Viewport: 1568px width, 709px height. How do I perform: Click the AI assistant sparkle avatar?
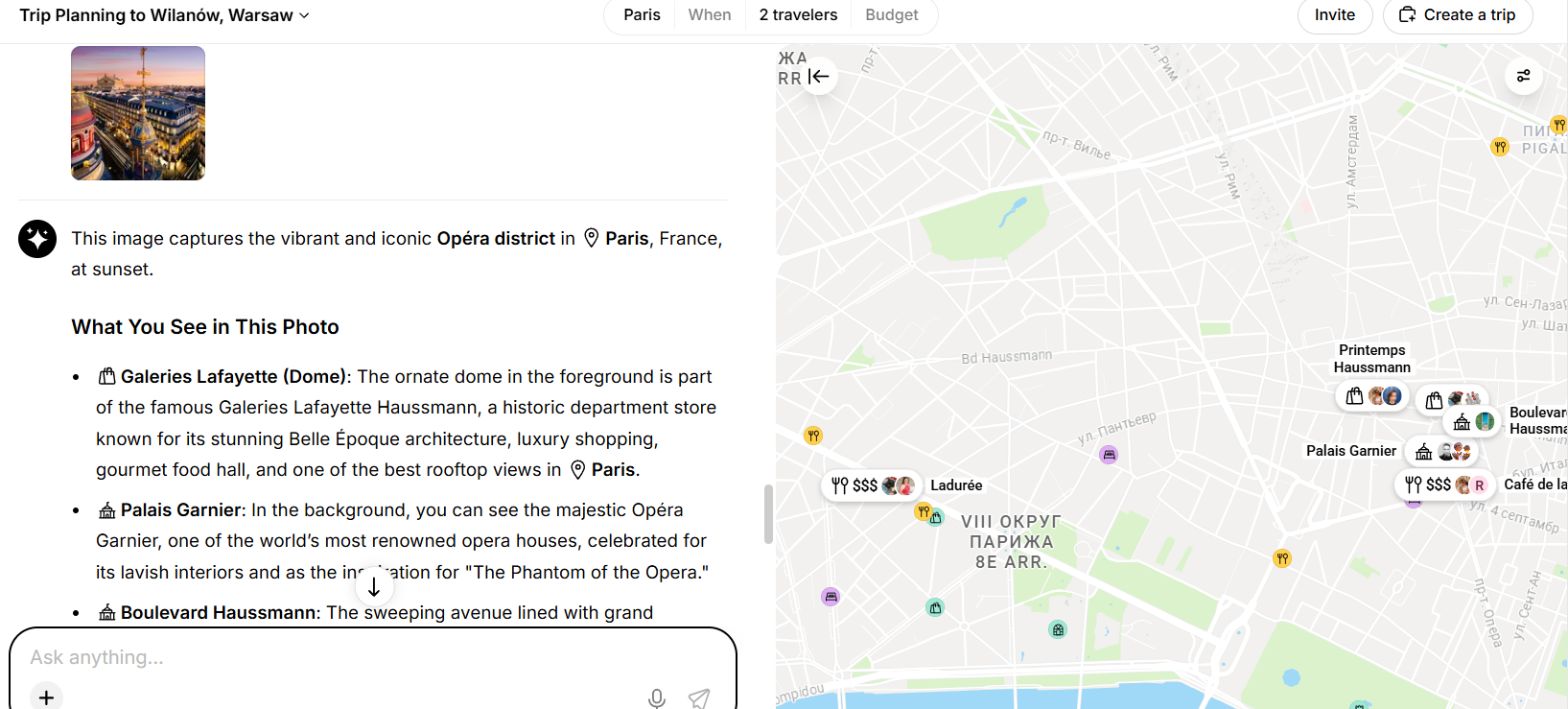coord(37,239)
